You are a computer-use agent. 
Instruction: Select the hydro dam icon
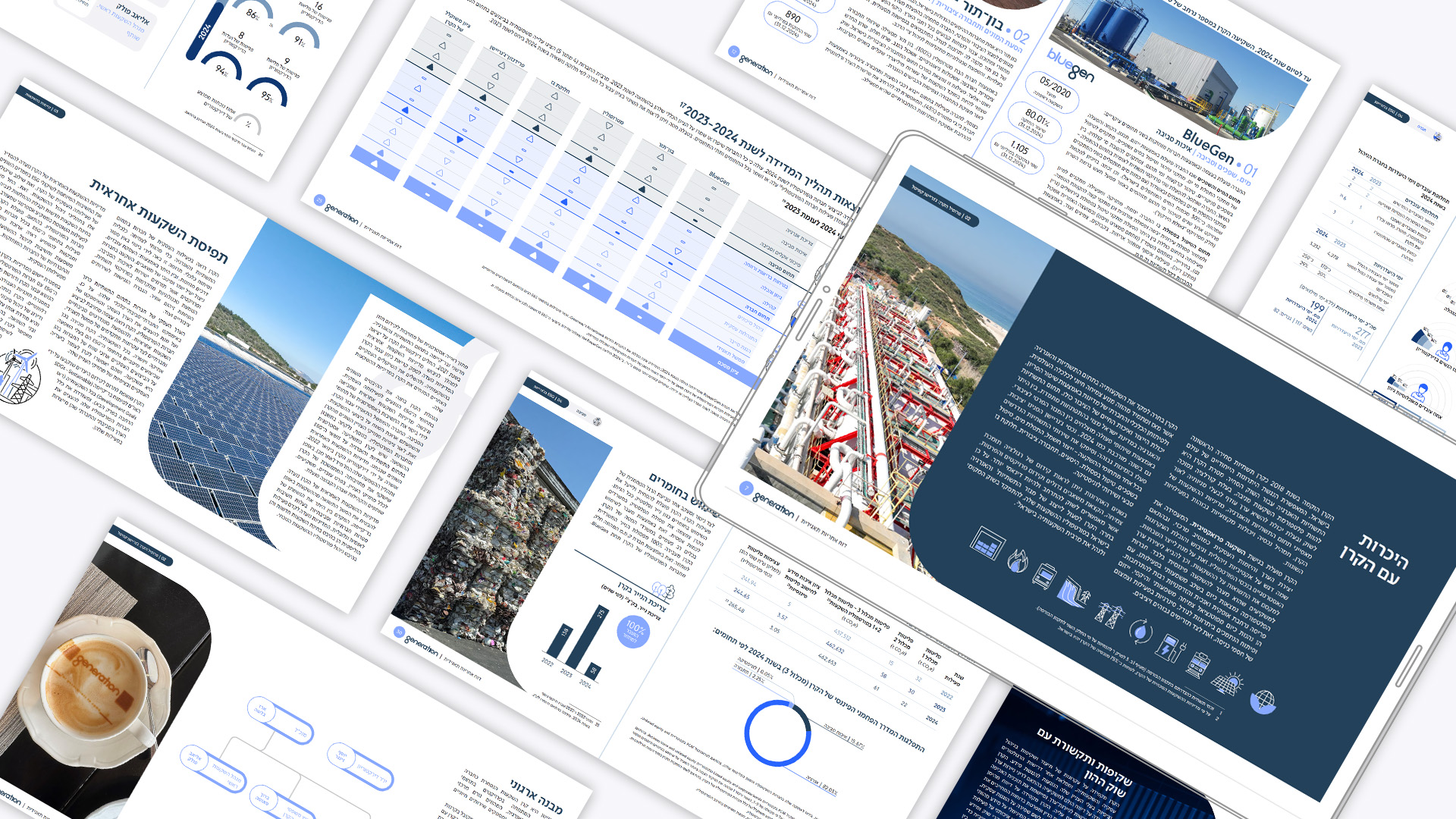[x=1075, y=593]
